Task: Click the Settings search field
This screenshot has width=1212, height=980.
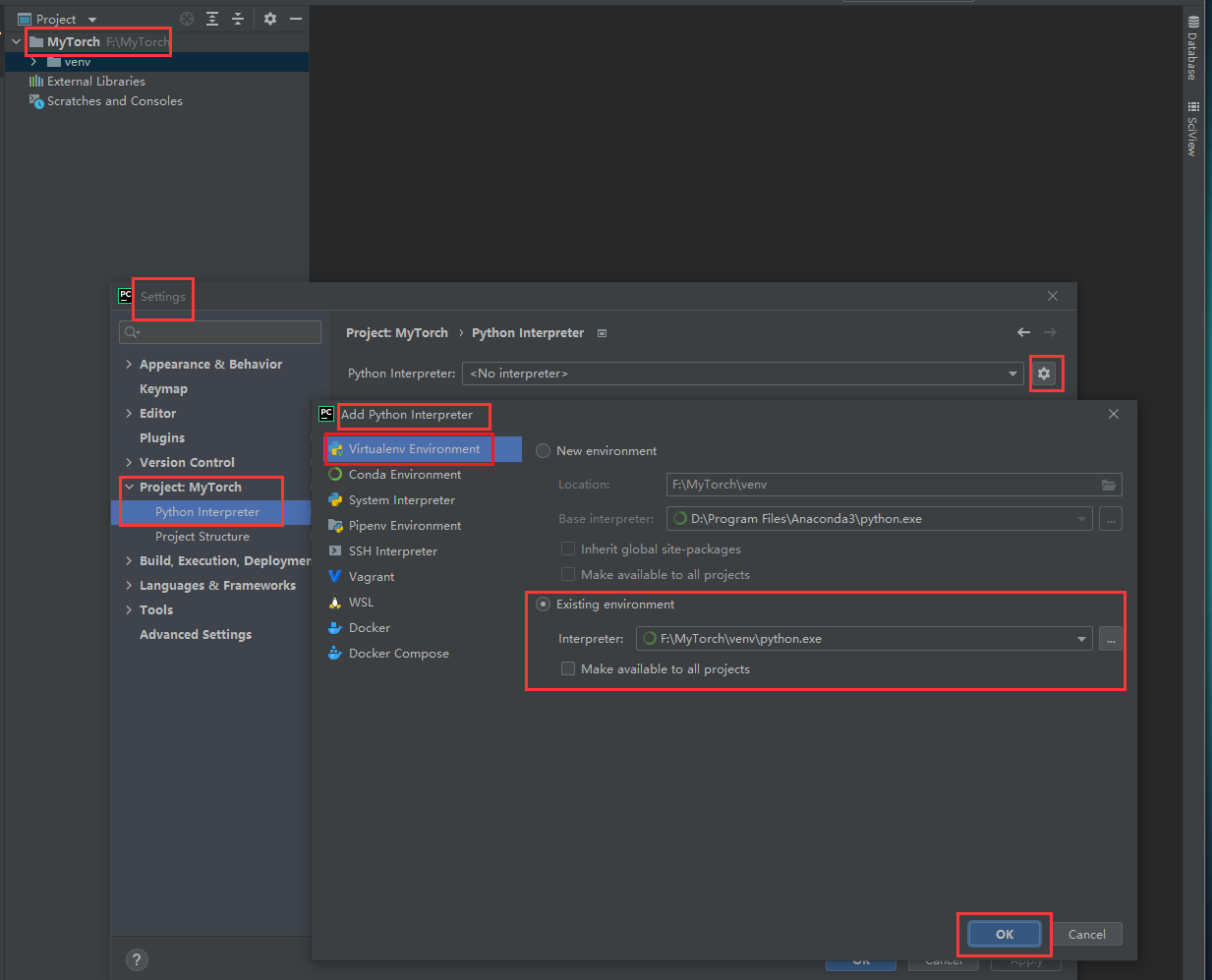Action: click(x=226, y=332)
